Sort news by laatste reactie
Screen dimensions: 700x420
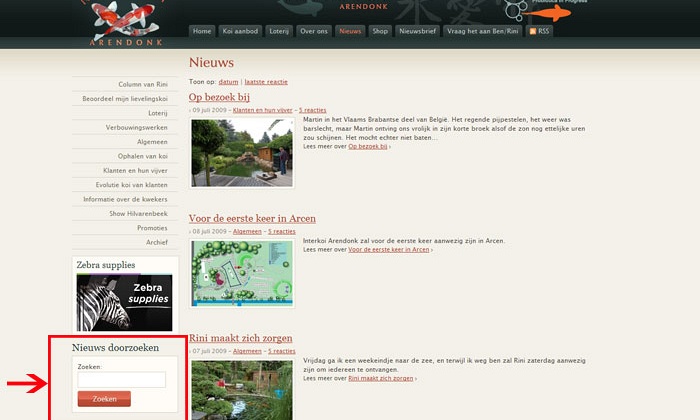coord(266,82)
